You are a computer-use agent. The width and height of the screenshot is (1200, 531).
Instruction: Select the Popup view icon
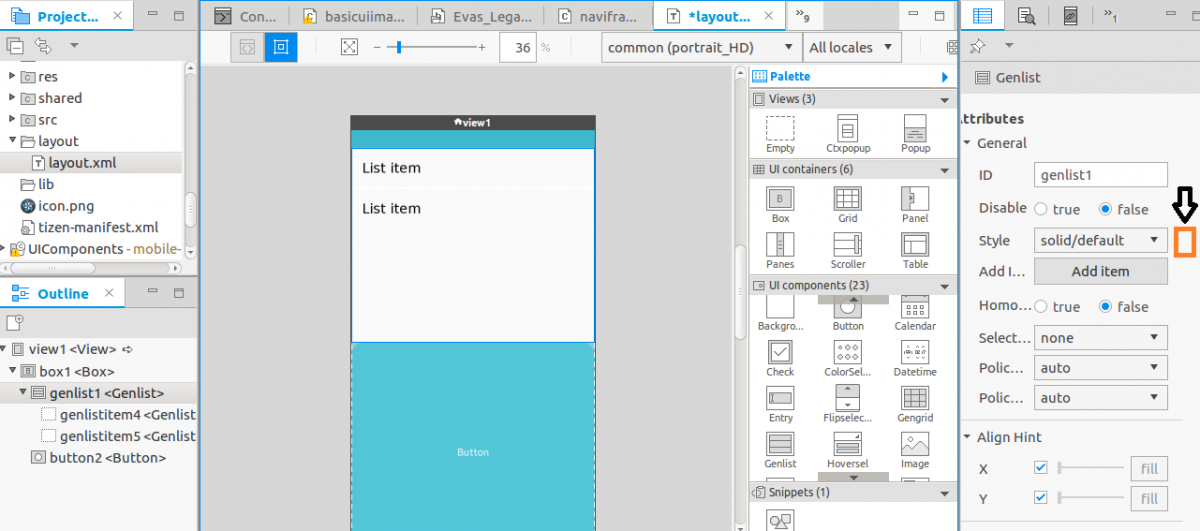coord(915,128)
